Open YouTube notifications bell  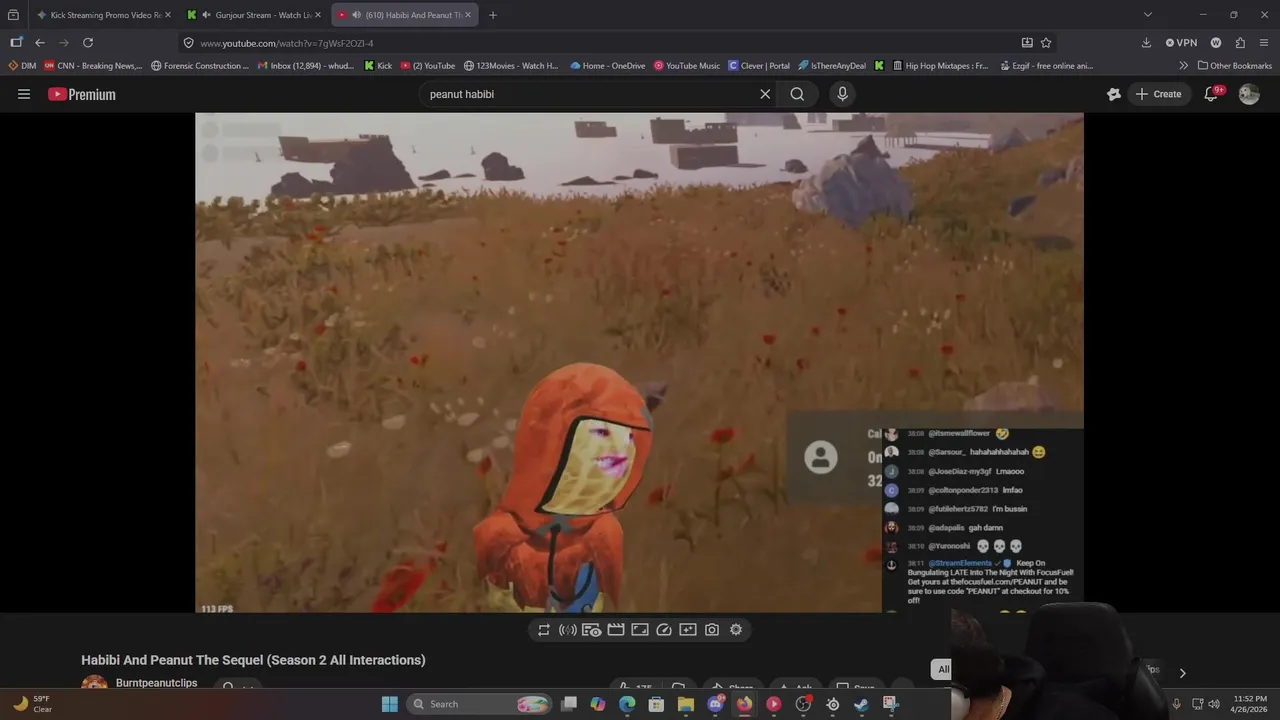click(x=1211, y=94)
